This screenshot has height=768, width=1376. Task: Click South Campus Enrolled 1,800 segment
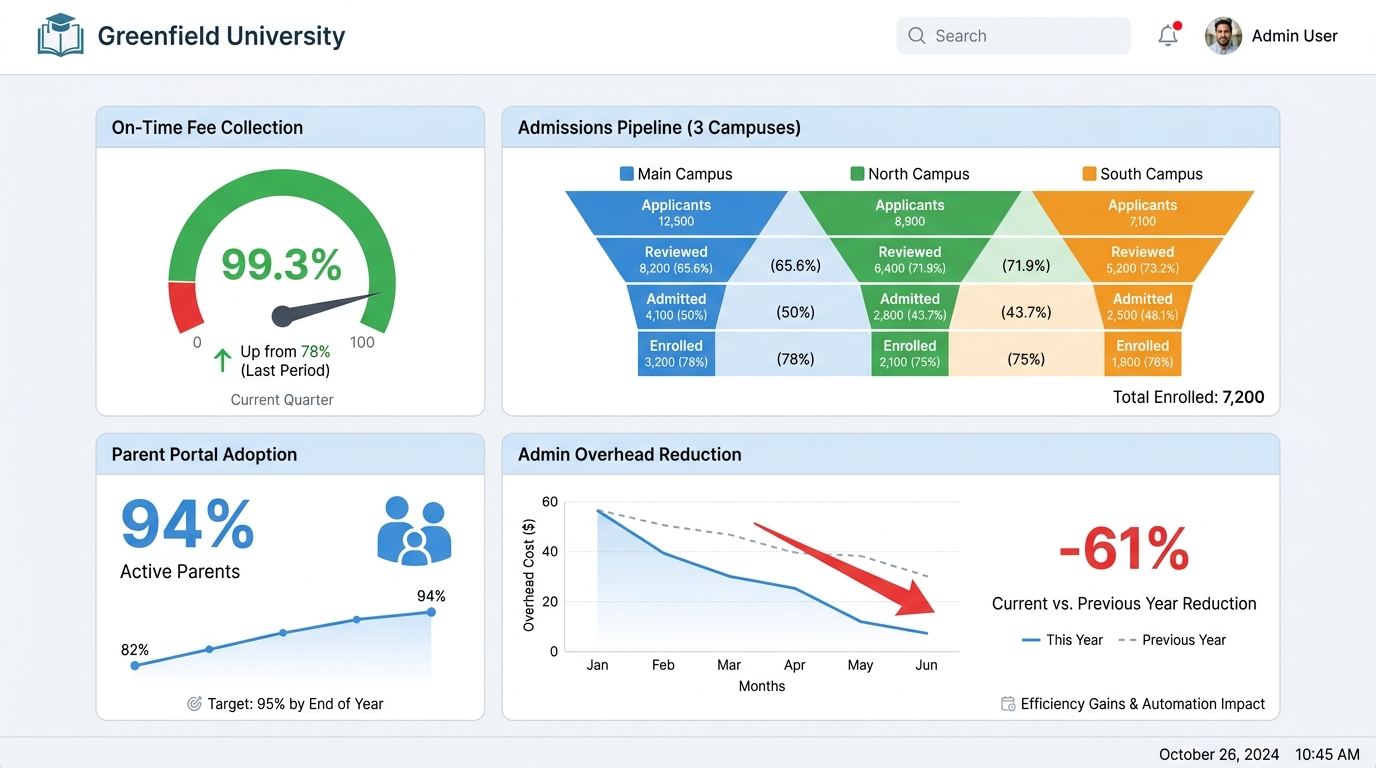pos(1143,353)
